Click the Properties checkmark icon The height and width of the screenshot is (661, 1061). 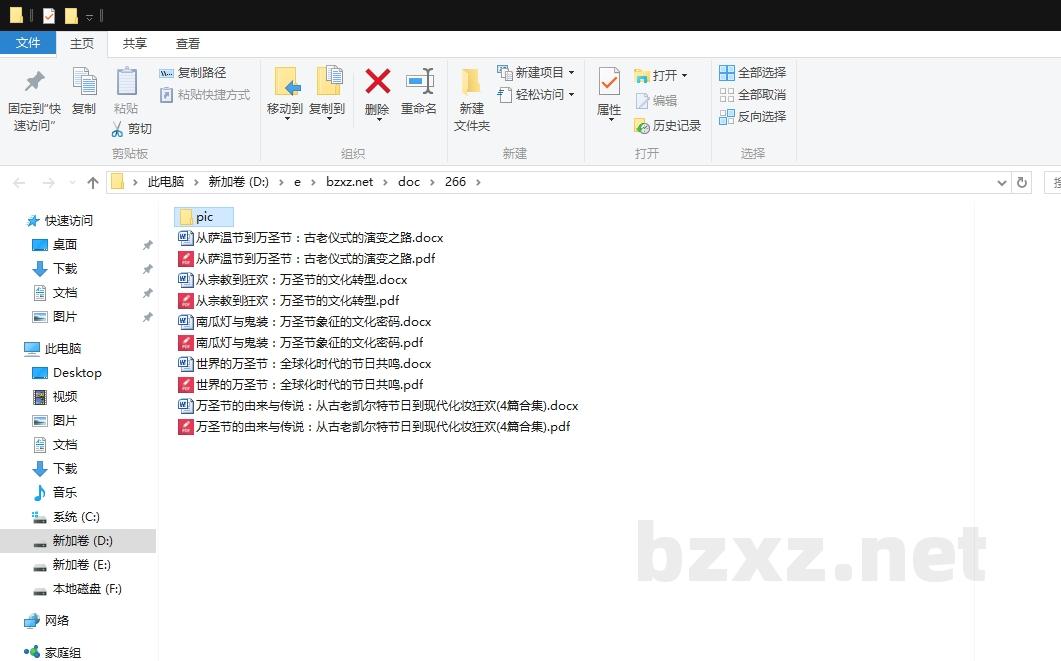click(609, 82)
